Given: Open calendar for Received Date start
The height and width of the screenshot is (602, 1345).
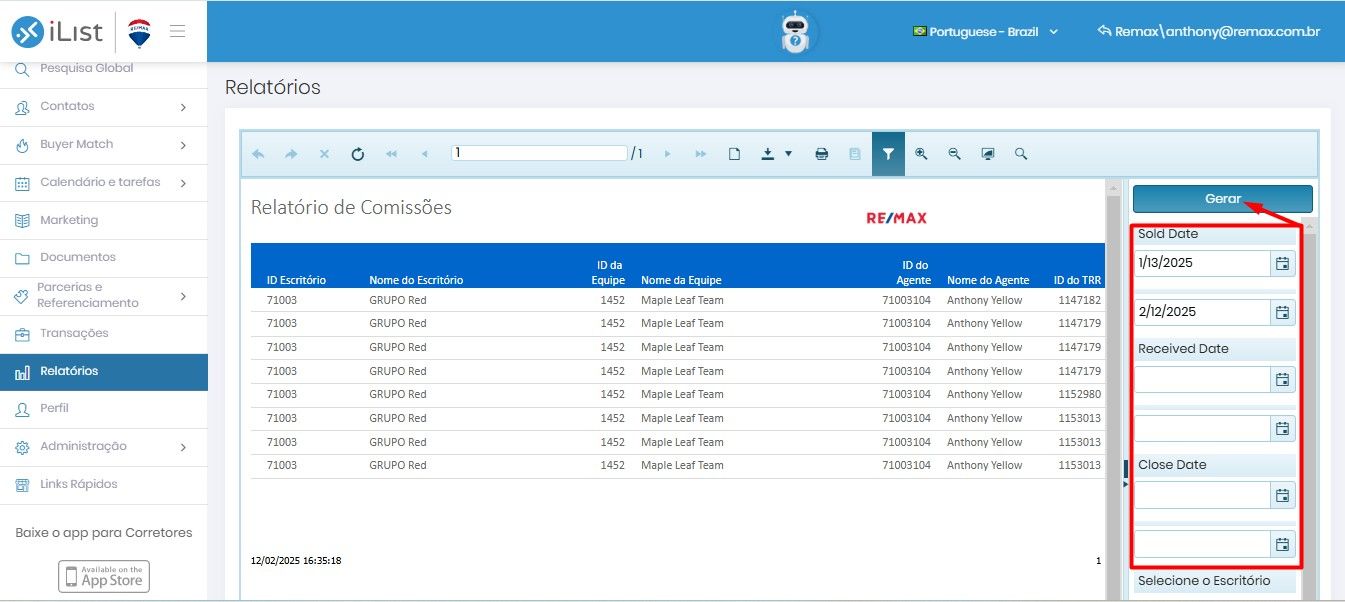Looking at the screenshot, I should pos(1282,379).
